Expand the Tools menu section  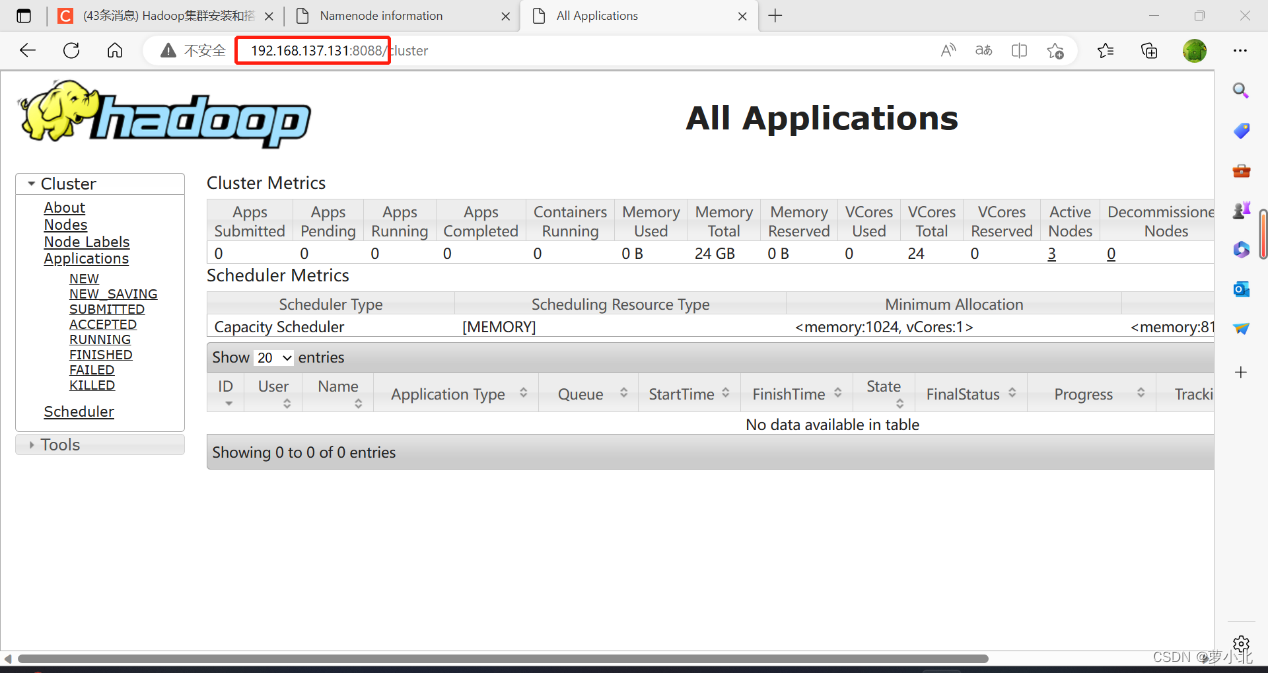click(x=100, y=445)
